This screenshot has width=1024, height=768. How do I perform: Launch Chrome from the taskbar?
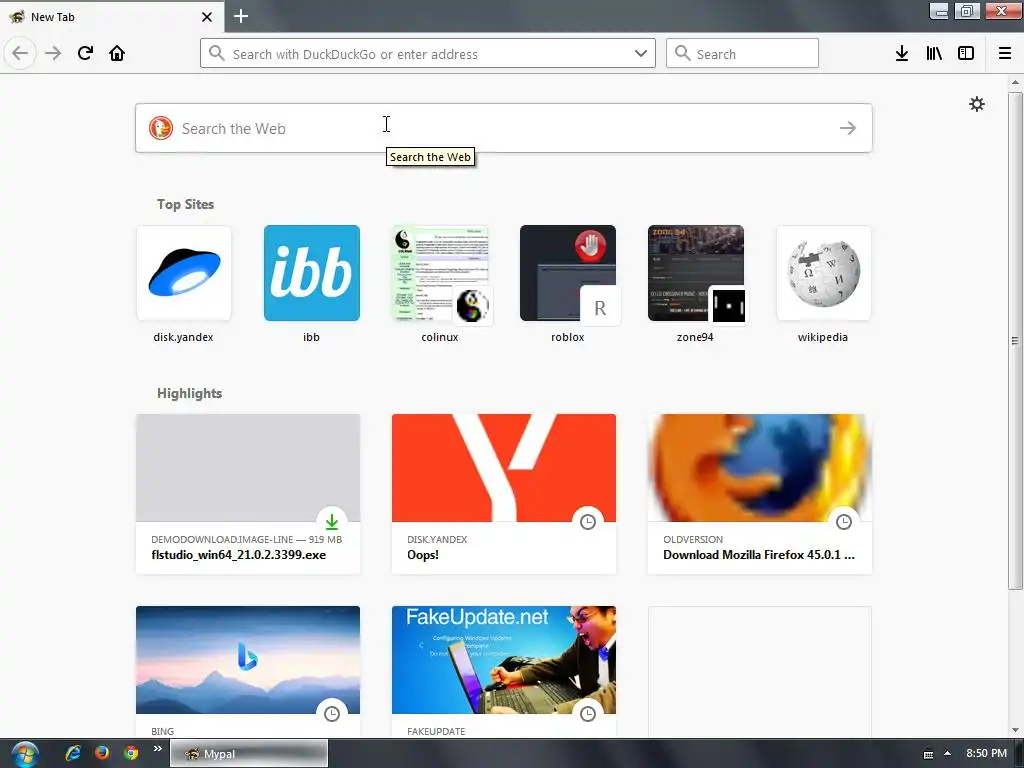(131, 753)
